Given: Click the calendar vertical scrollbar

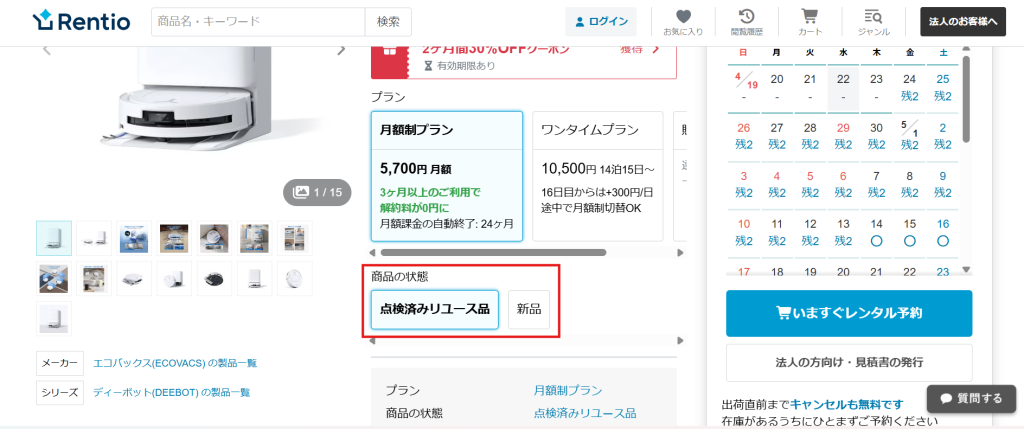Looking at the screenshot, I should [x=967, y=98].
